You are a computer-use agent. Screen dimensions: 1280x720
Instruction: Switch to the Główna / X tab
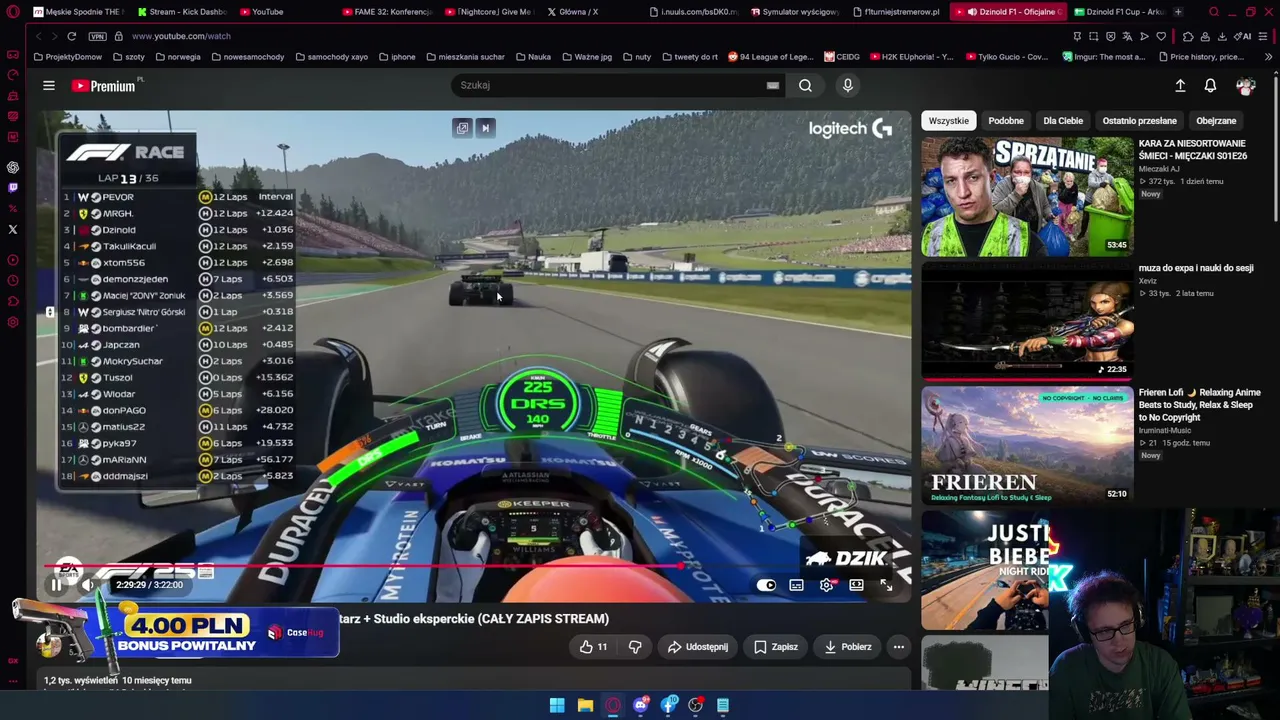pyautogui.click(x=573, y=12)
